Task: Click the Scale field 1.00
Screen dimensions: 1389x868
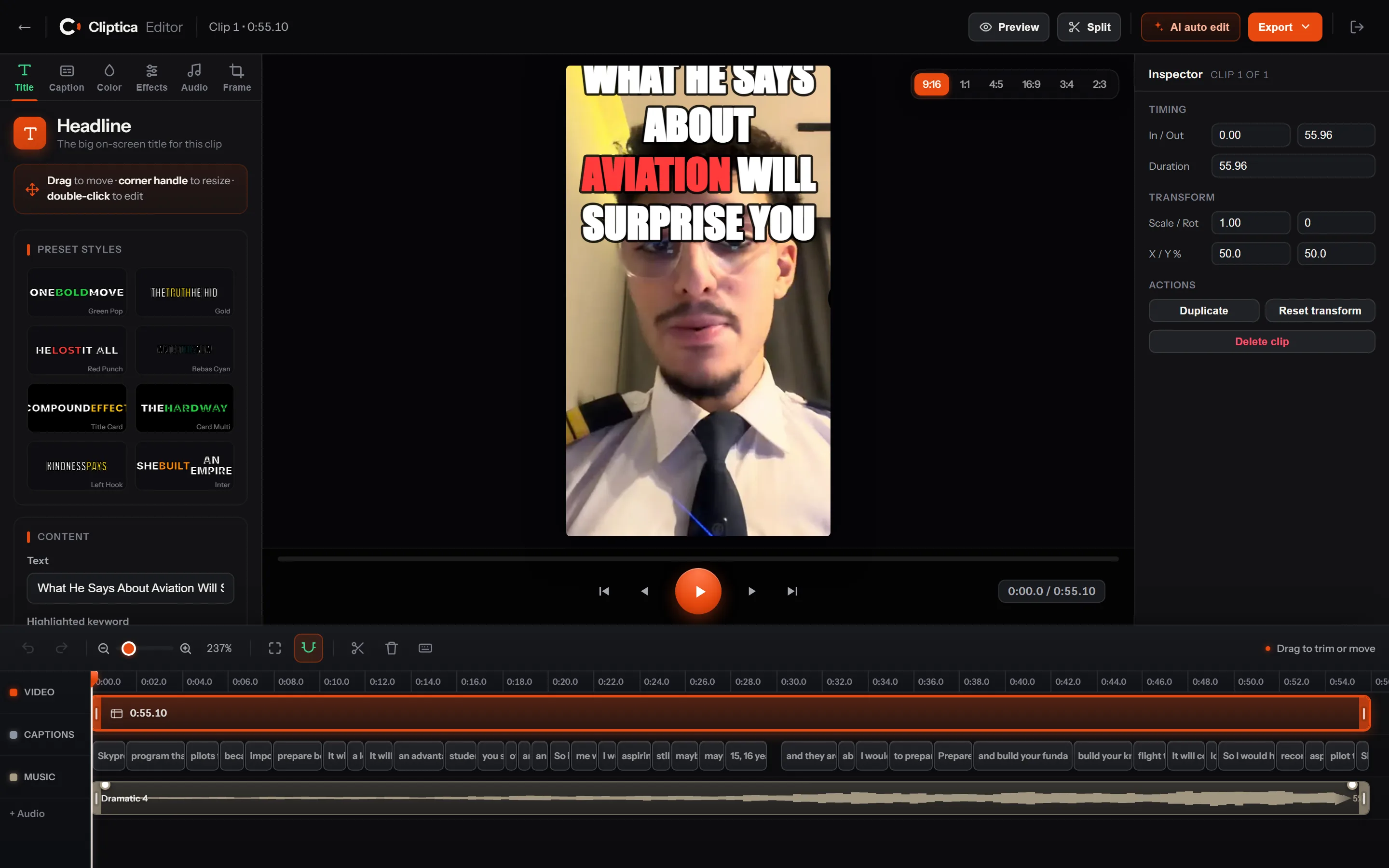Action: pyautogui.click(x=1251, y=223)
